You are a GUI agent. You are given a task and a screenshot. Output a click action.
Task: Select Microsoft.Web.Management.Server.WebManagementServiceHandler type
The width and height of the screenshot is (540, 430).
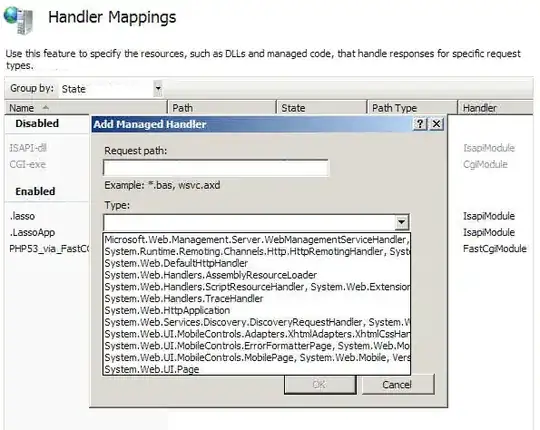click(x=257, y=240)
